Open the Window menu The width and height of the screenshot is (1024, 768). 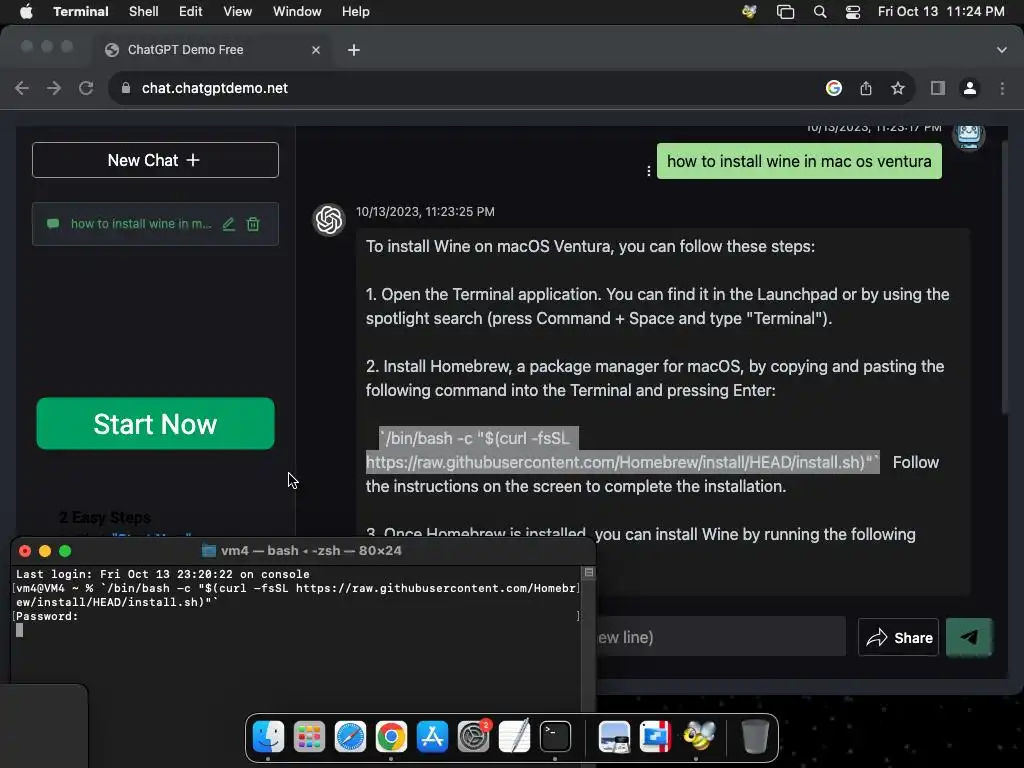click(297, 12)
